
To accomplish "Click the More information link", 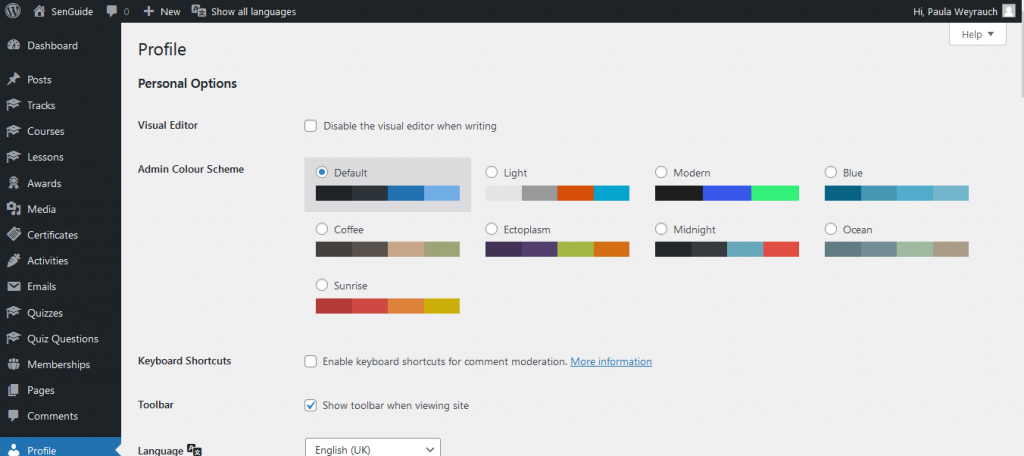I will point(610,361).
